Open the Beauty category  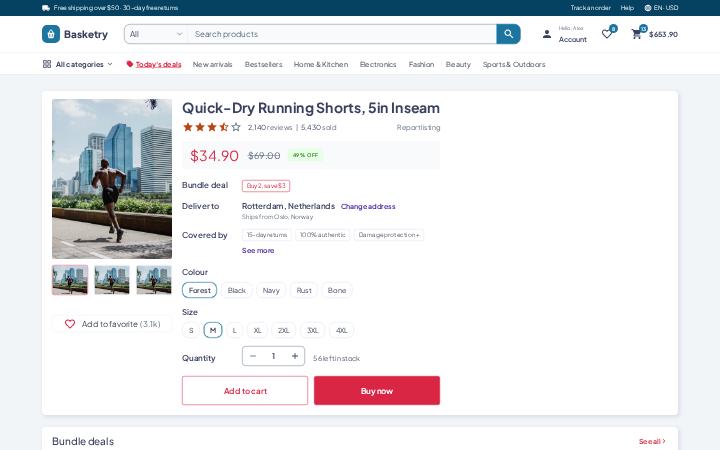coord(458,64)
